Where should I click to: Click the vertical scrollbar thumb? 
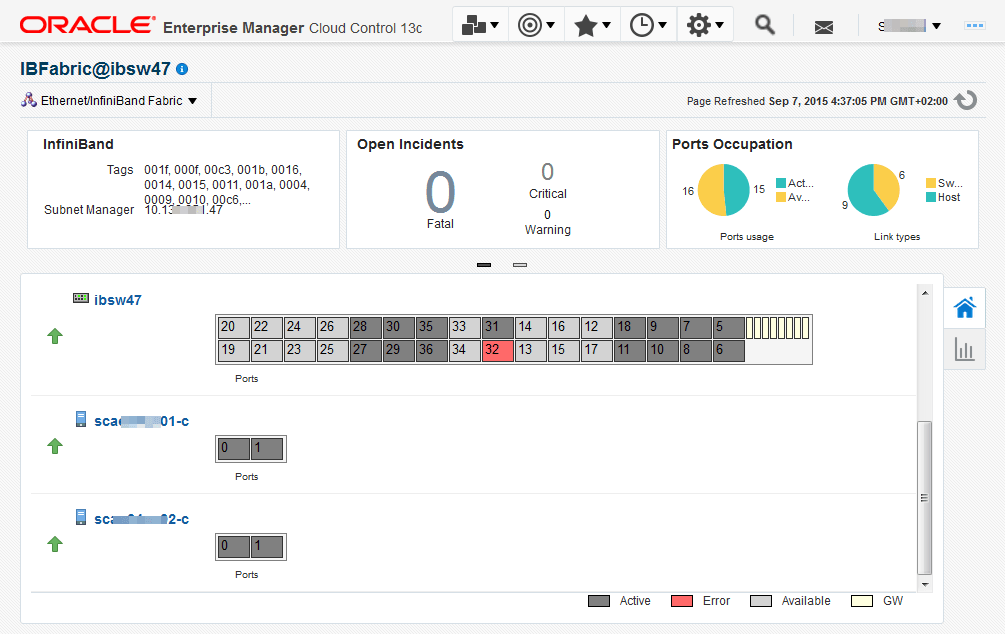click(x=924, y=497)
